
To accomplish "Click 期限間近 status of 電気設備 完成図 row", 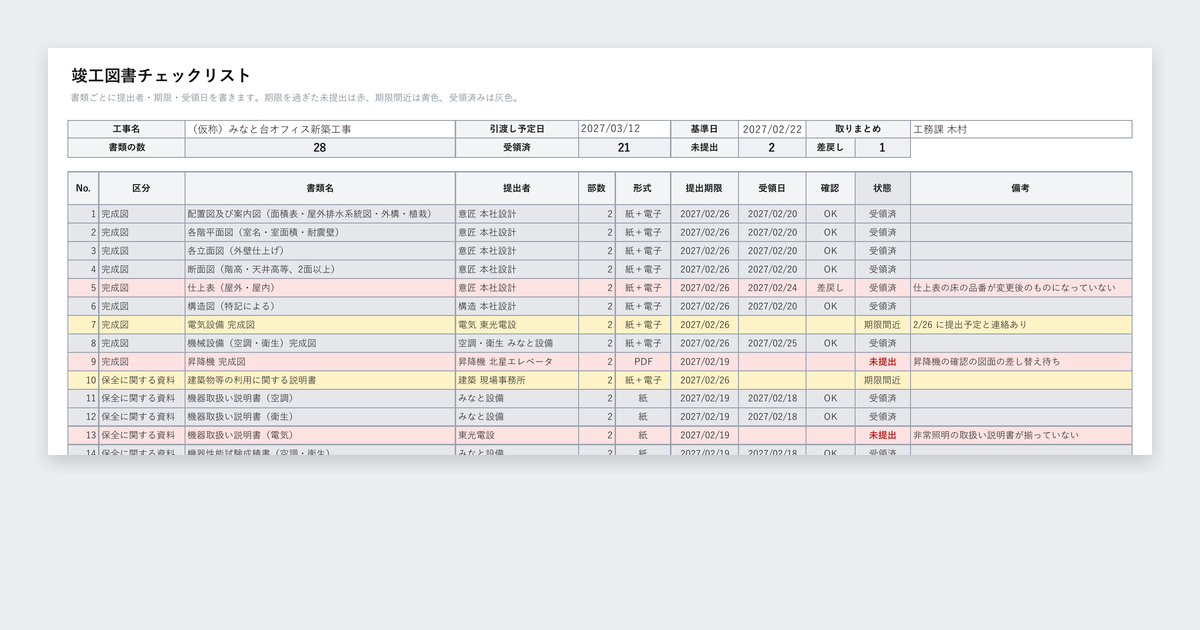I will tap(883, 325).
